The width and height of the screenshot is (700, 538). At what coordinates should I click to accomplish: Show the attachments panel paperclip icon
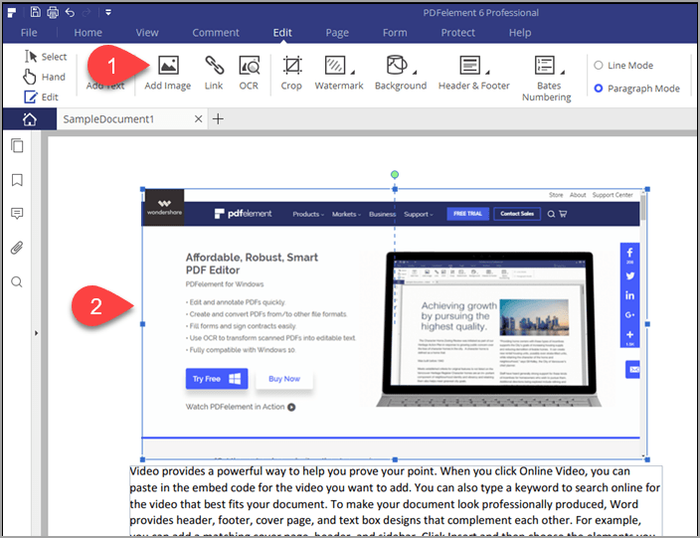[x=17, y=248]
